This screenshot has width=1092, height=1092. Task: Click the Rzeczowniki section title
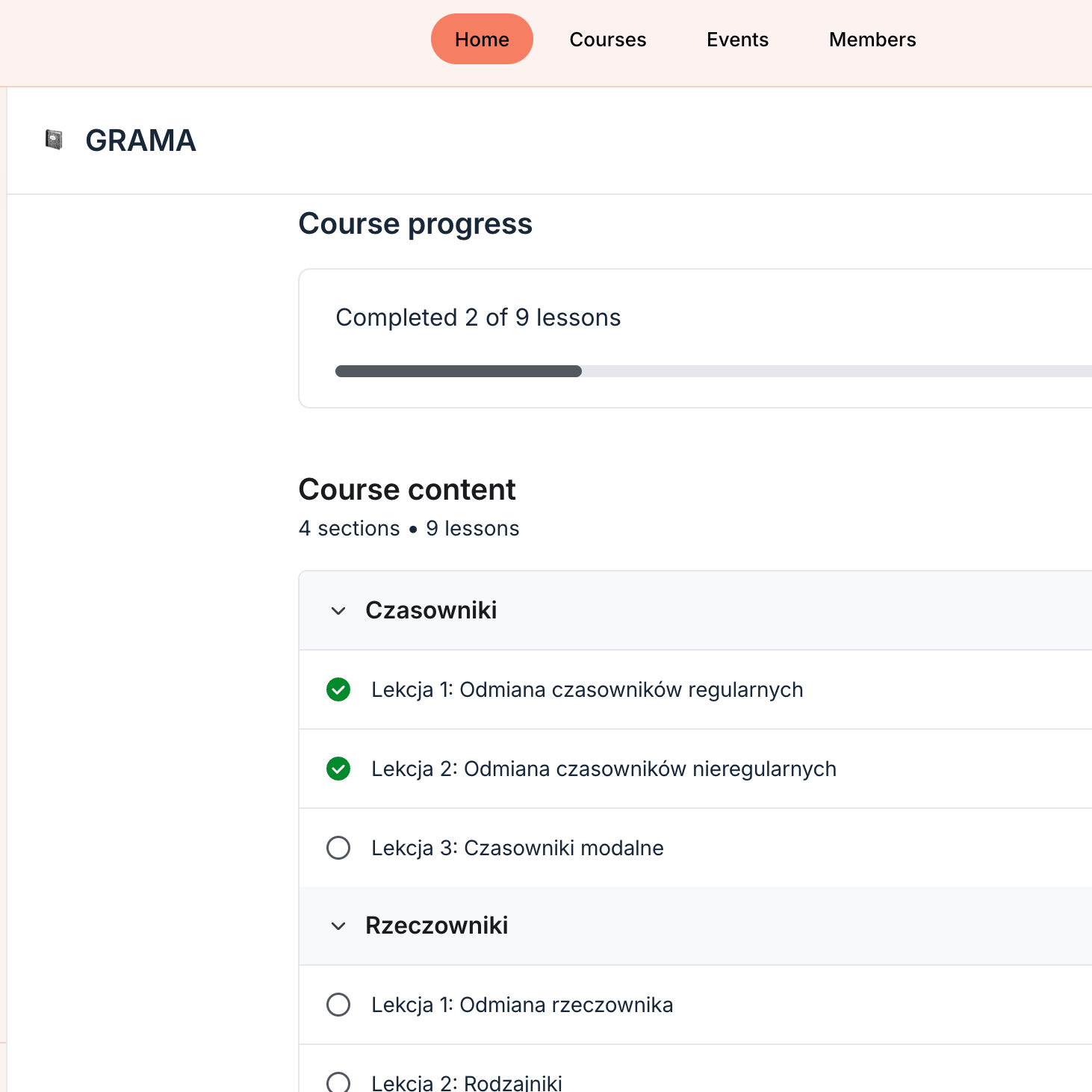click(436, 925)
